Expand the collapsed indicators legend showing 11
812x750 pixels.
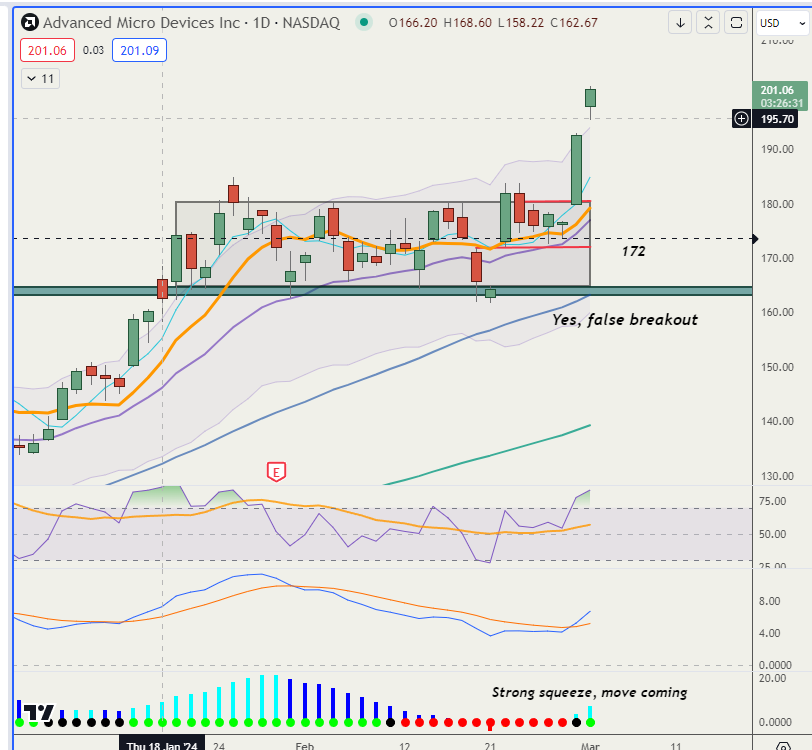tap(40, 79)
